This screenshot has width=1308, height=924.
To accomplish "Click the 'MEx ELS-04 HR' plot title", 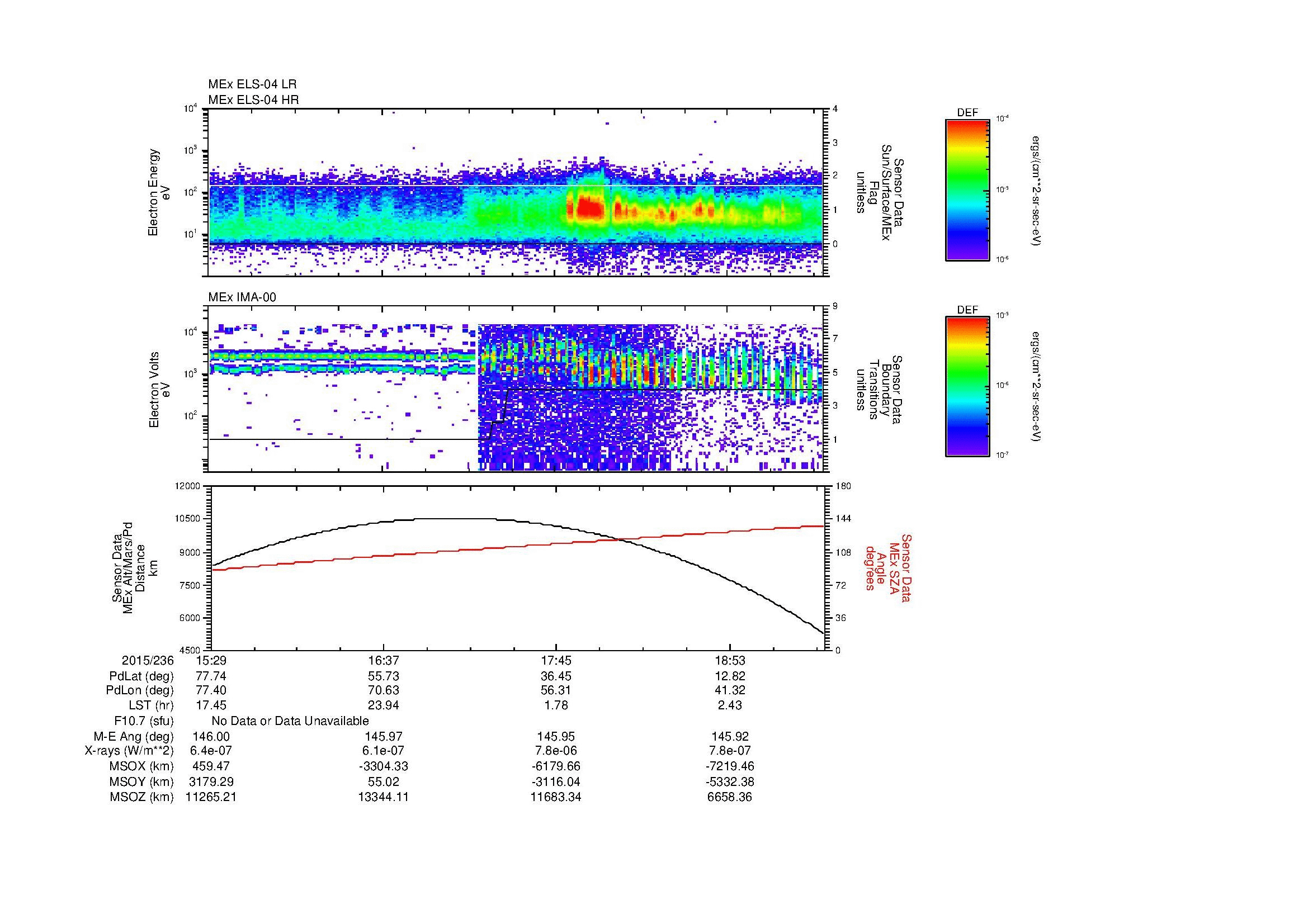I will point(253,99).
